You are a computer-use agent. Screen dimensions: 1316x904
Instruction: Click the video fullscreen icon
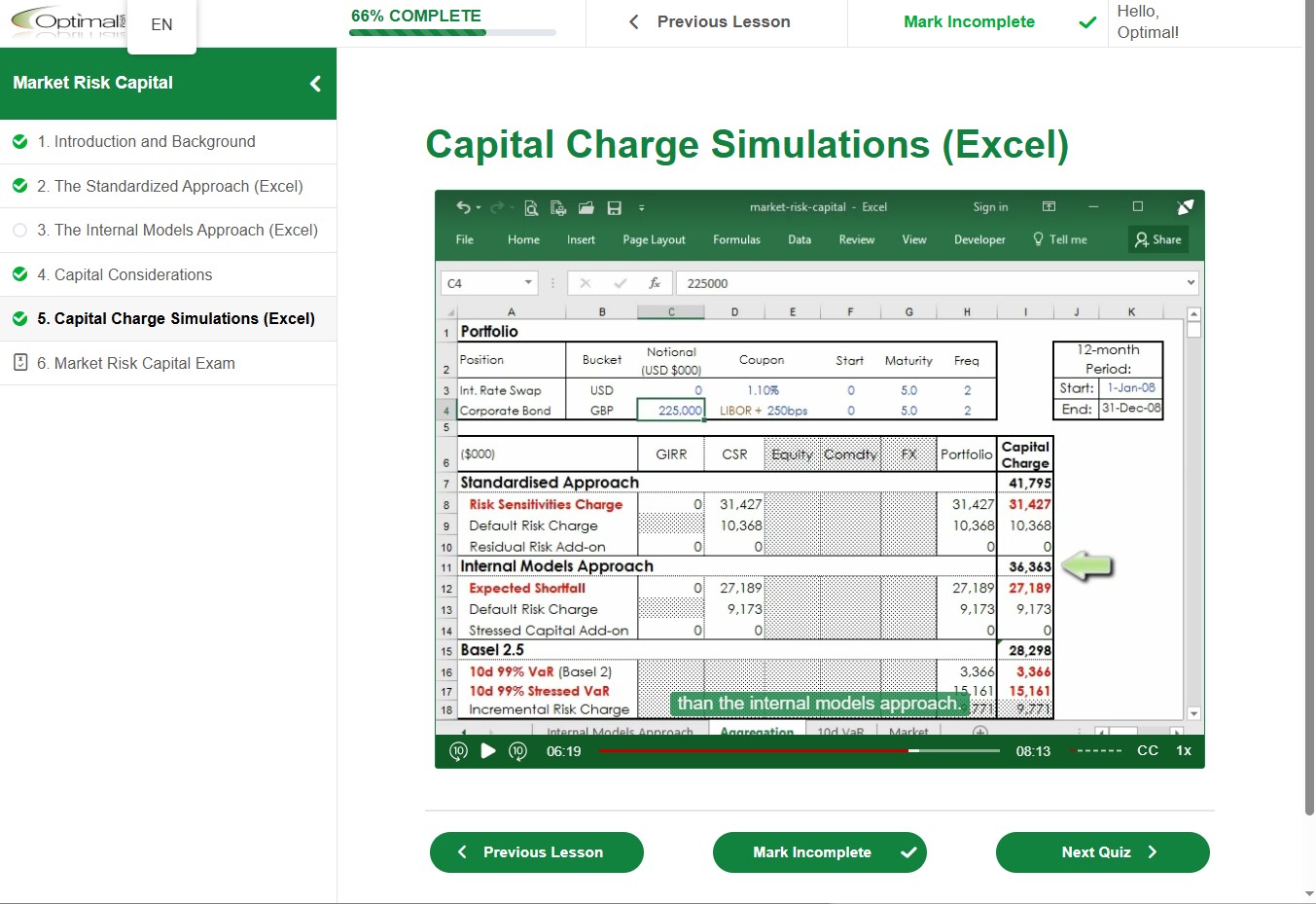pyautogui.click(x=1185, y=206)
